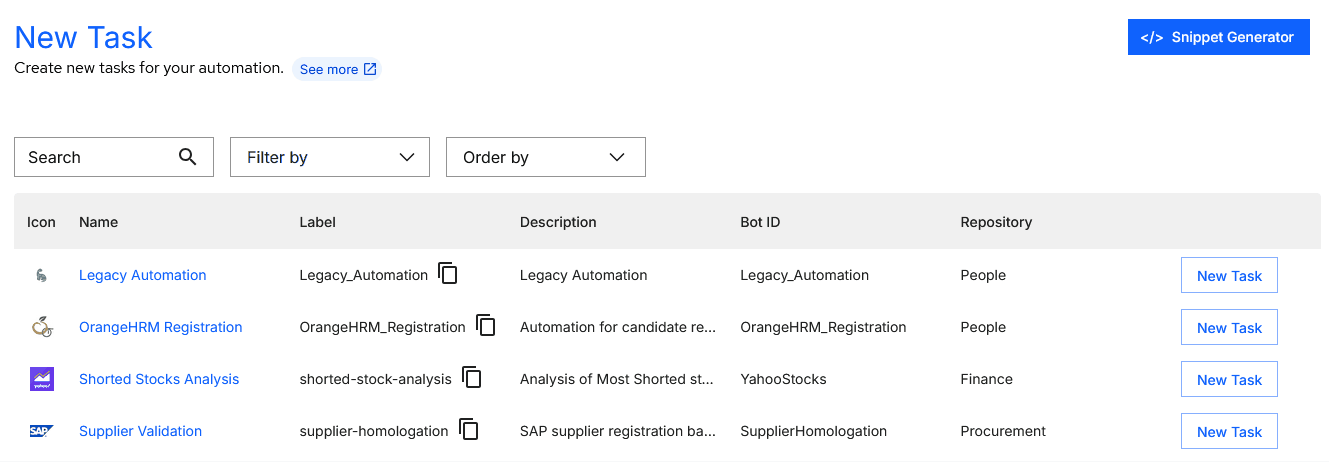Expand the Filter by dropdown
Viewport: 1329px width, 462px height.
pyautogui.click(x=330, y=157)
